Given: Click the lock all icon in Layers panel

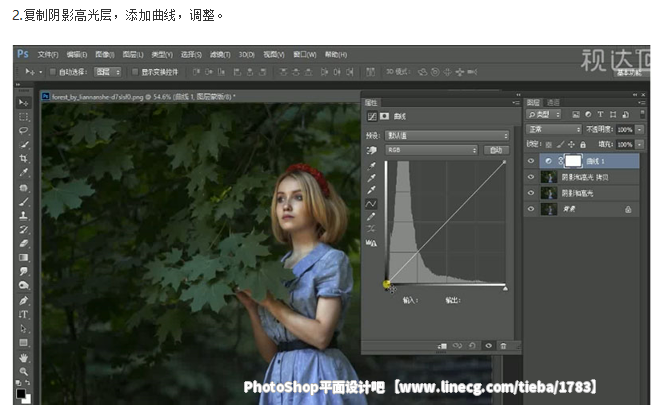Looking at the screenshot, I should coord(583,145).
